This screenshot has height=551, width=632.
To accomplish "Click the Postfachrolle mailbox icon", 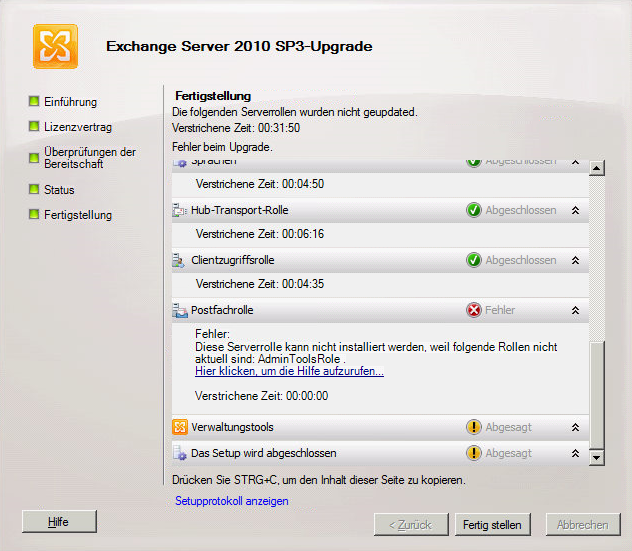I will [x=180, y=310].
